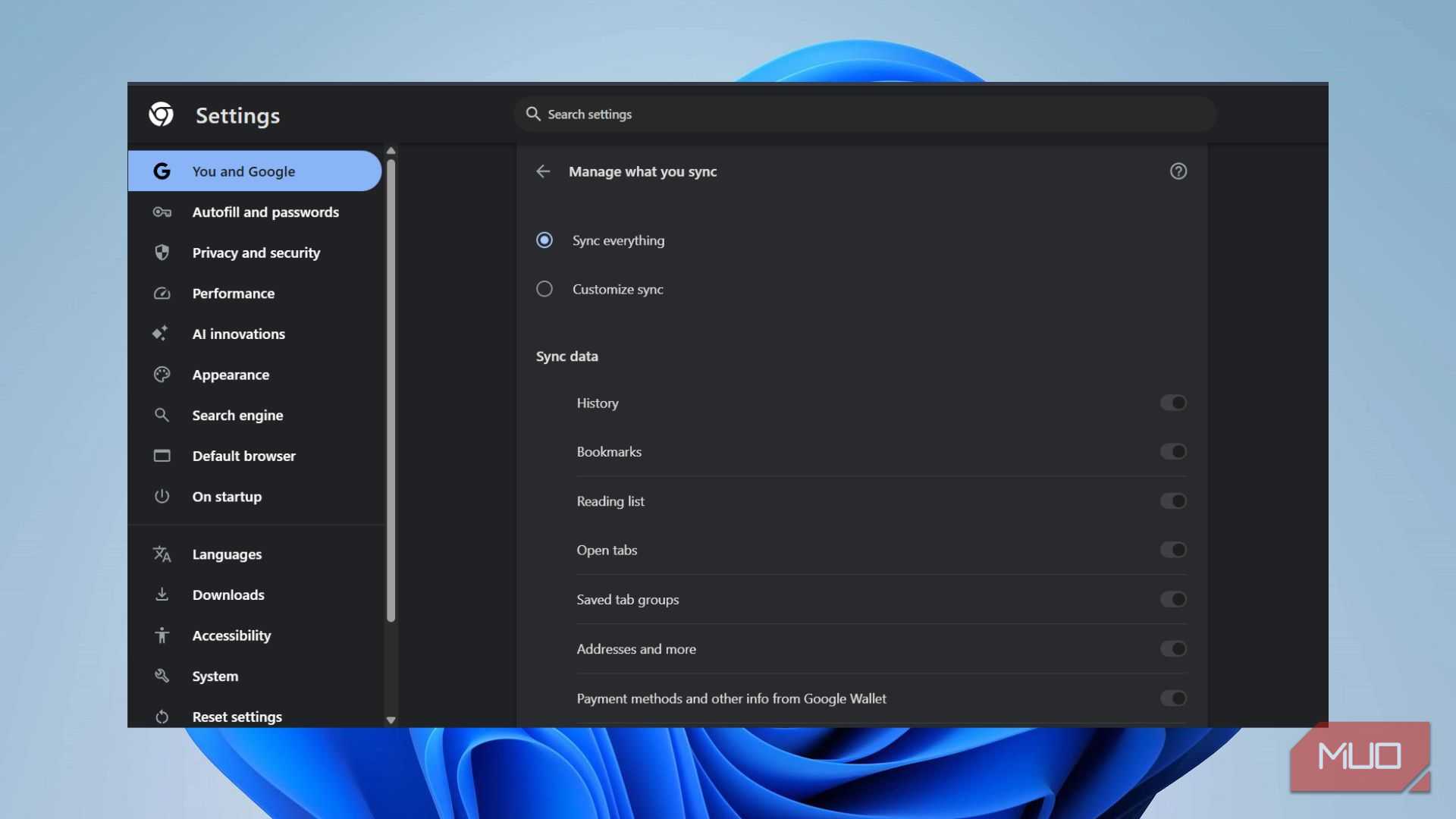The height and width of the screenshot is (819, 1456).
Task: Click the Sync everything label
Action: pos(618,240)
